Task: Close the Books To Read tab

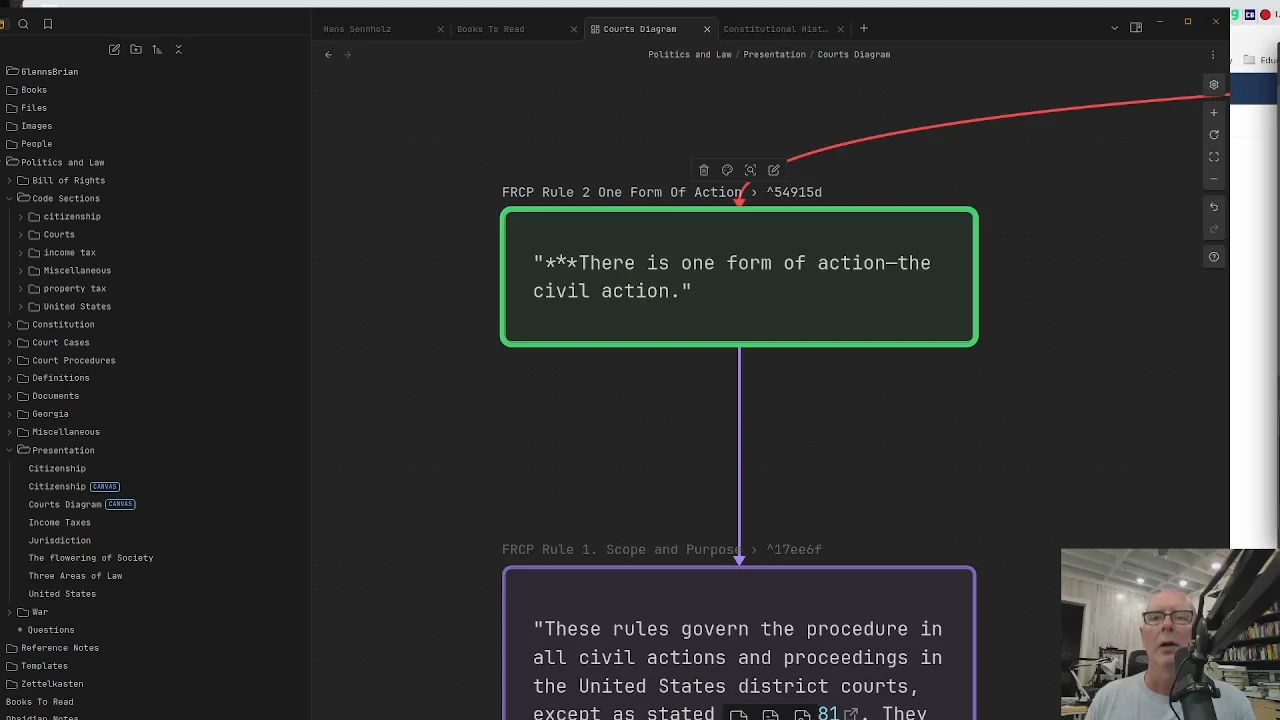Action: coord(574,29)
